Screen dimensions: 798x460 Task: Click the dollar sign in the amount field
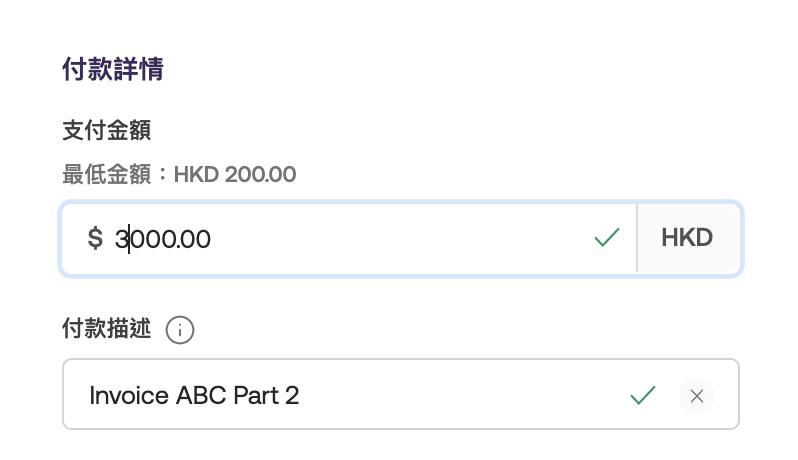(95, 239)
